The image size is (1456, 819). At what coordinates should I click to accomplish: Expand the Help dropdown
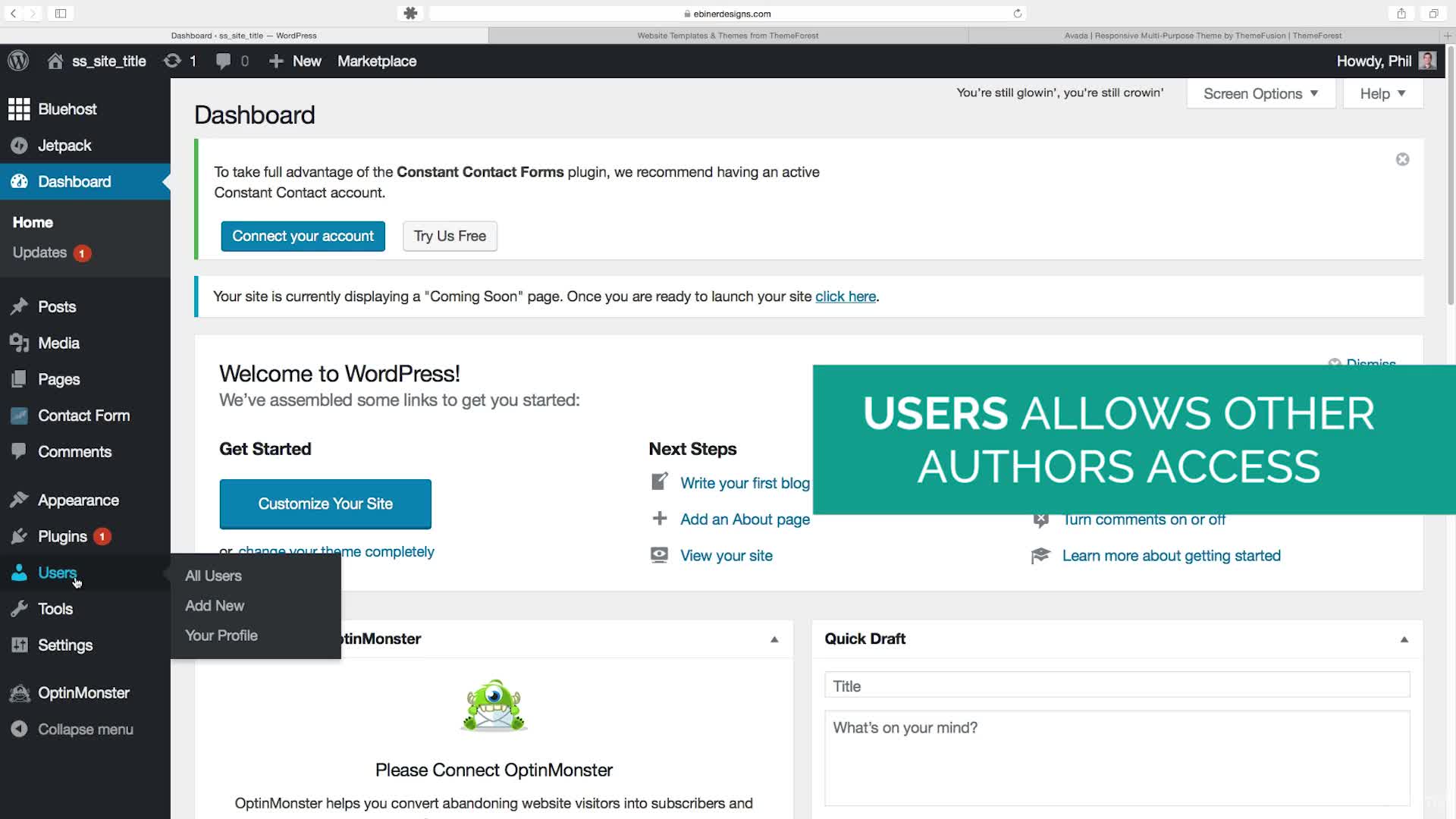[x=1382, y=93]
